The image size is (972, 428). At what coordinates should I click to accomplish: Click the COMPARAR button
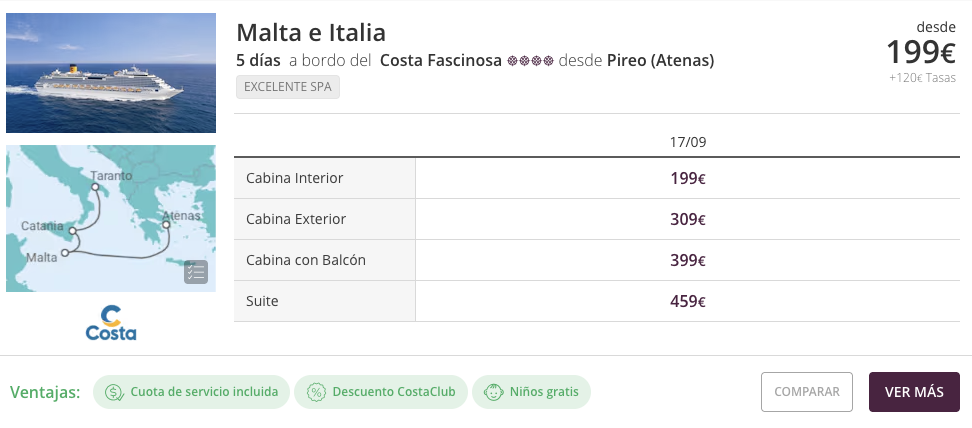click(x=806, y=392)
